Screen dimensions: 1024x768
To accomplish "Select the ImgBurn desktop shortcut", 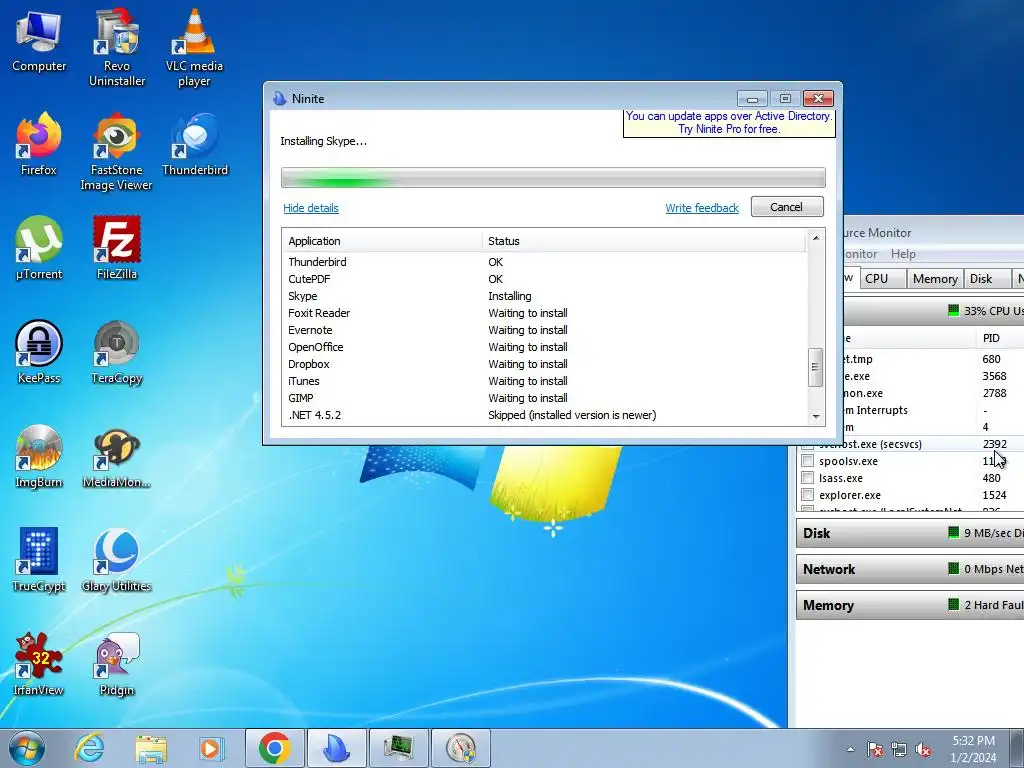I will click(x=39, y=457).
